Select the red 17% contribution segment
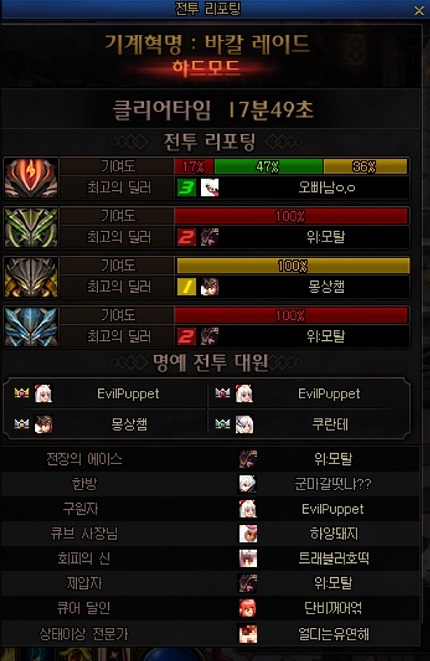The height and width of the screenshot is (661, 430). coord(194,167)
